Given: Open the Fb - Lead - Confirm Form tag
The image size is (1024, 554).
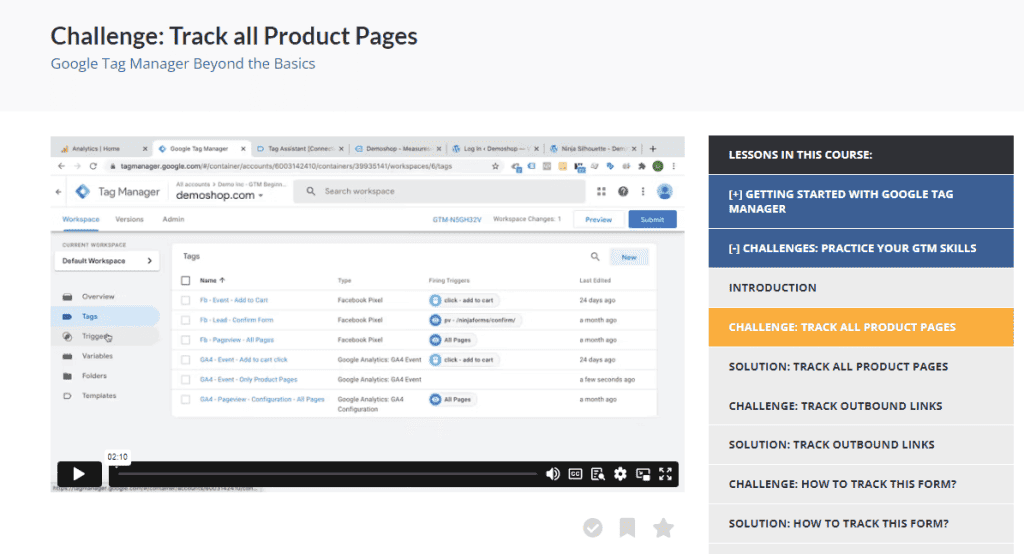Looking at the screenshot, I should [236, 320].
